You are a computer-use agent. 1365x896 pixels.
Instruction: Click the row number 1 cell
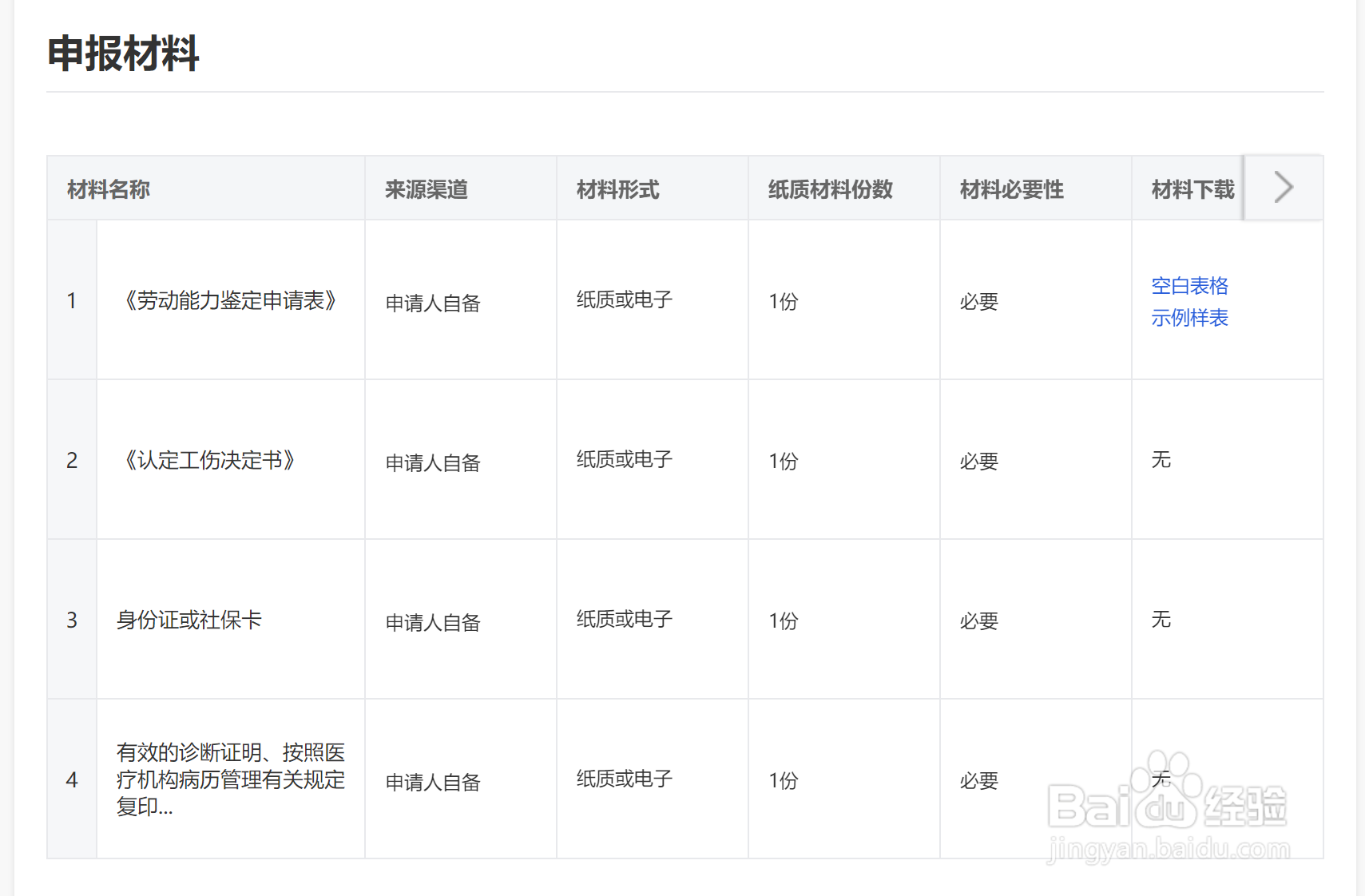(72, 301)
